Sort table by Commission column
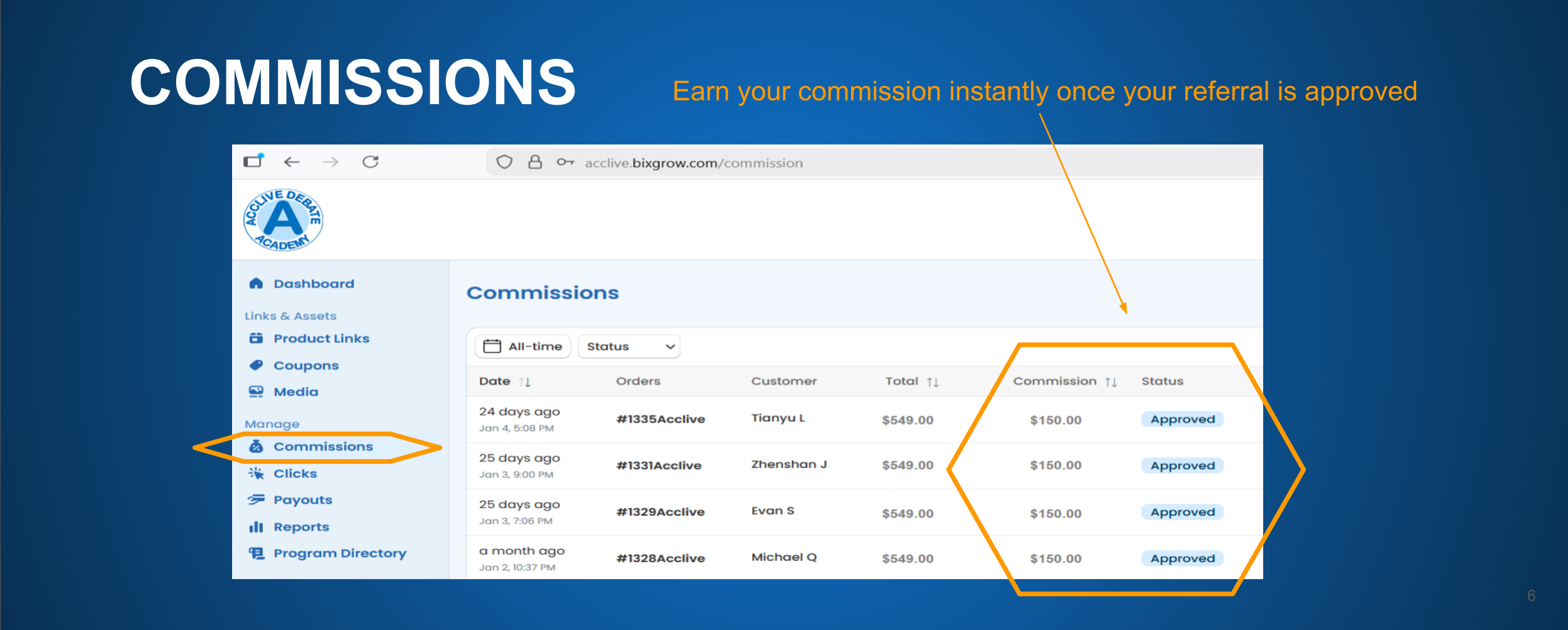 tap(1111, 382)
